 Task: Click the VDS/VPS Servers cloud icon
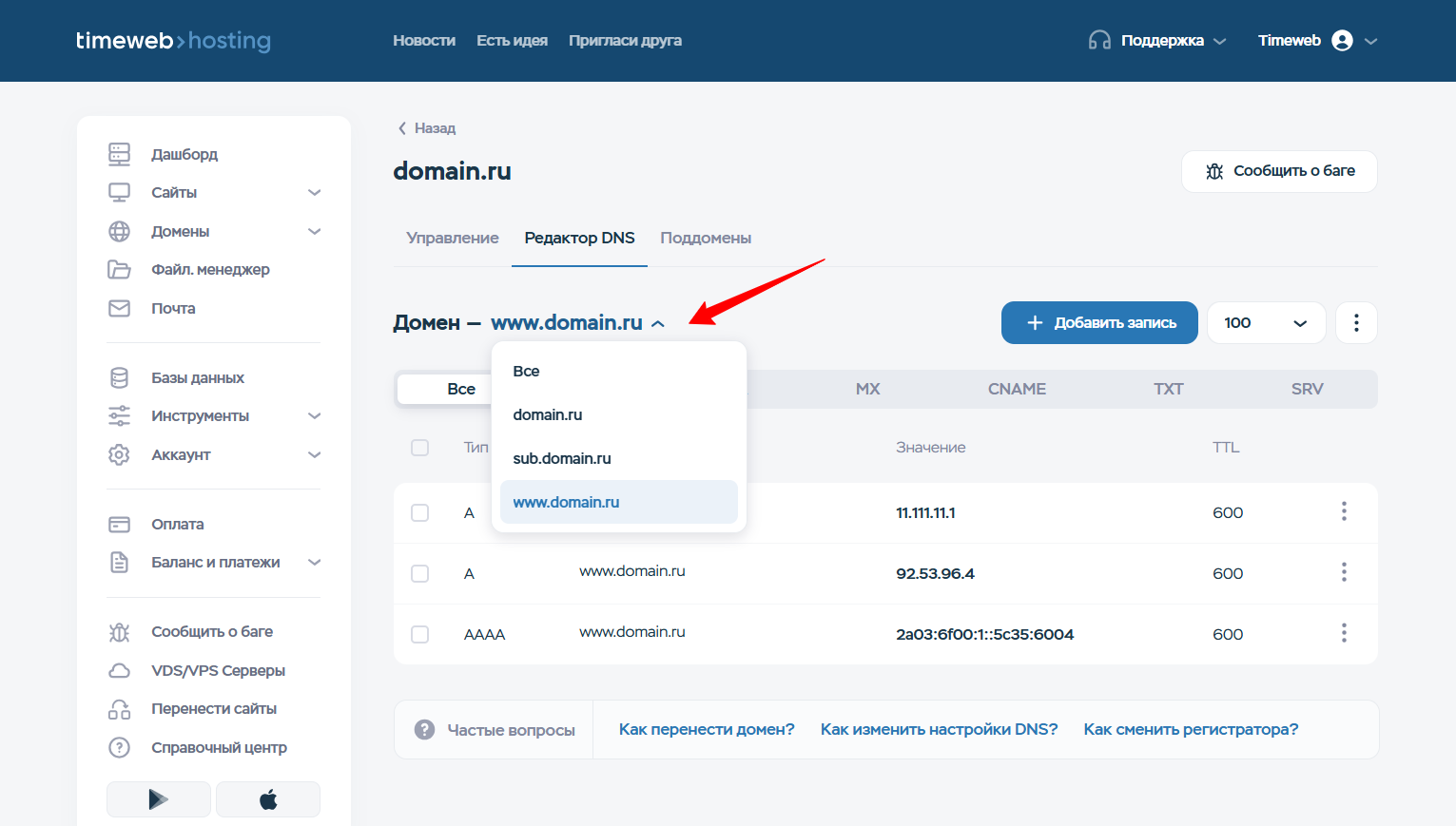119,671
